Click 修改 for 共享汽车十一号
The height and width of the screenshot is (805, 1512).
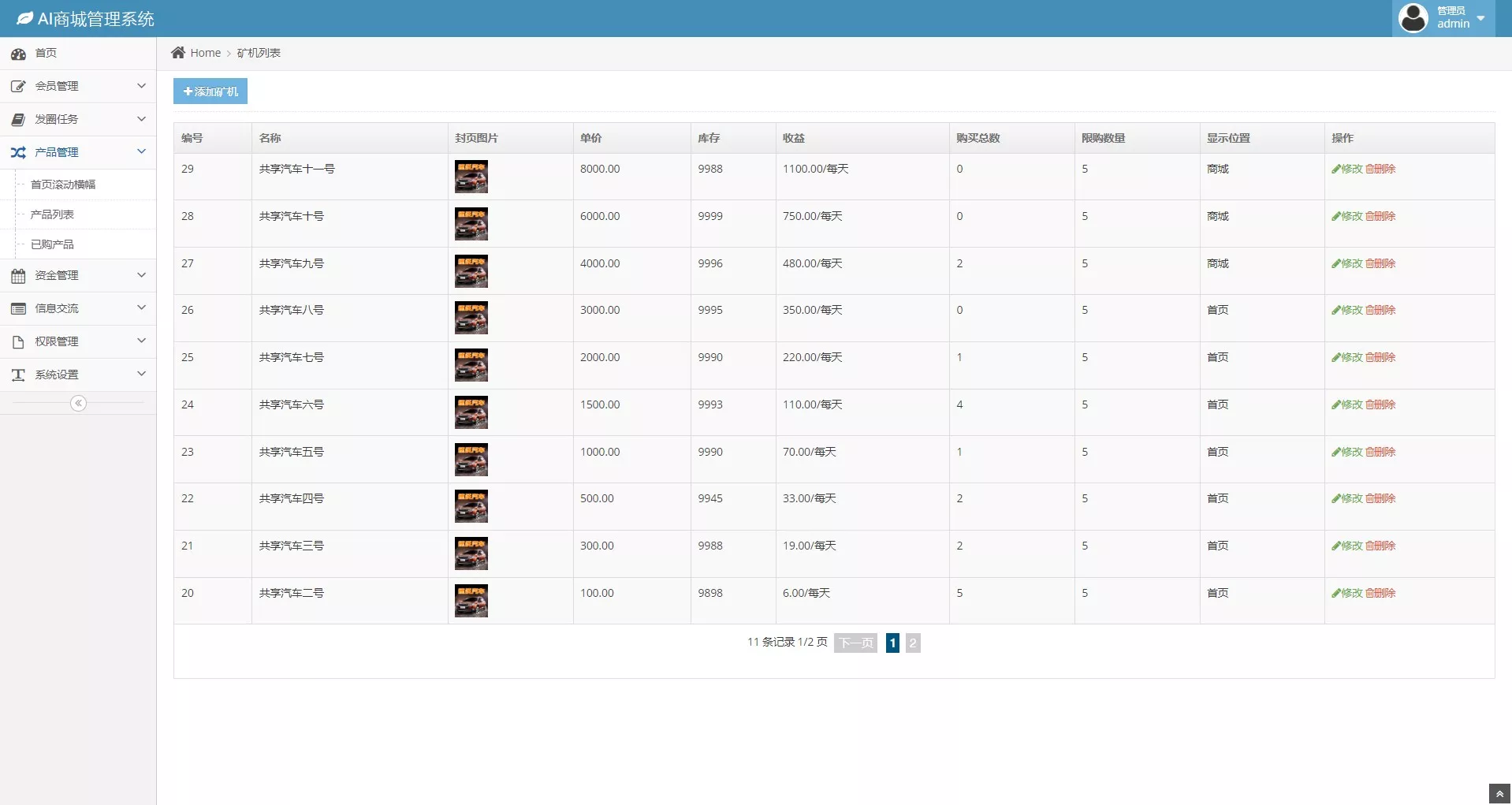point(1347,169)
